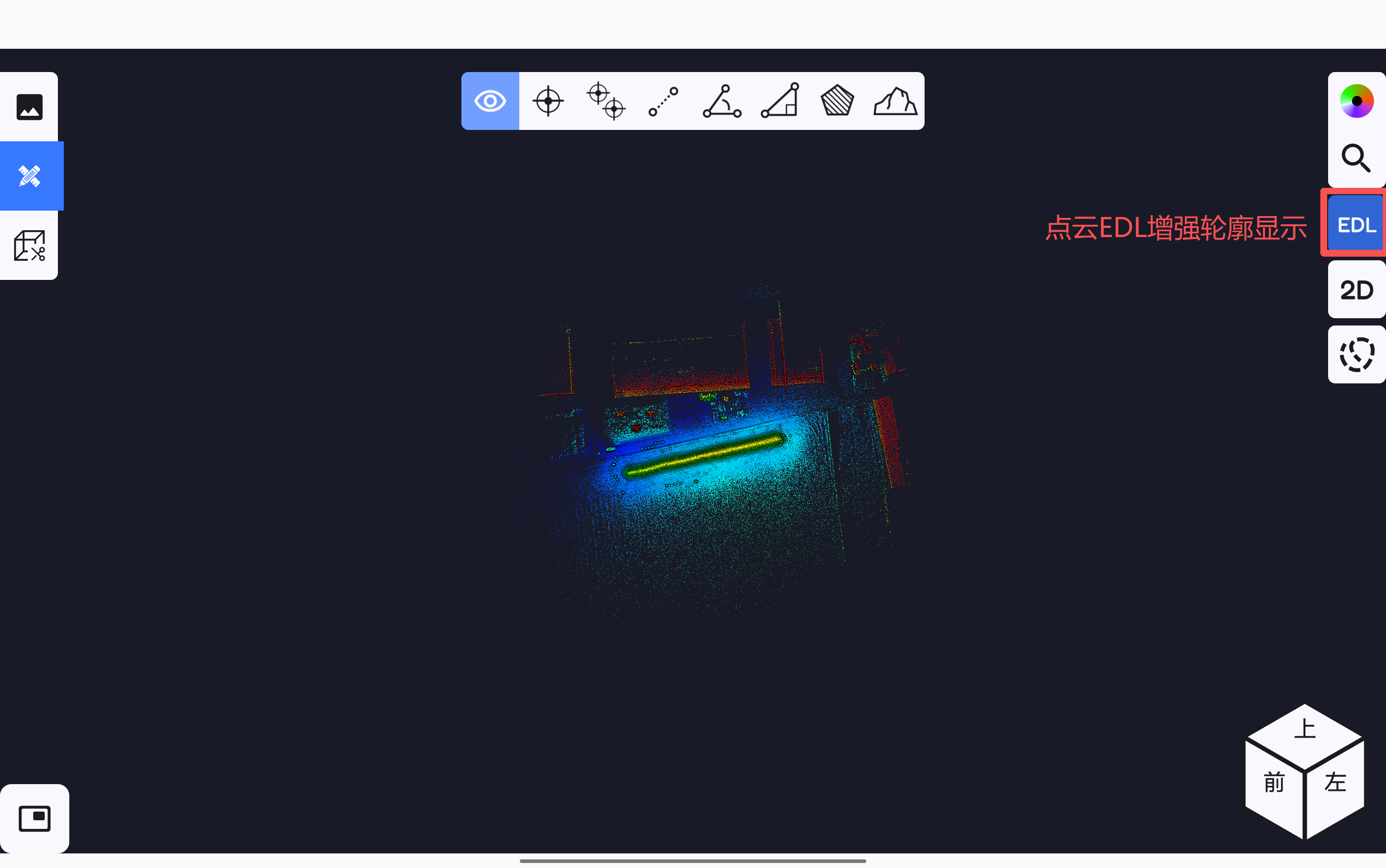
Task: Select the single point pick tool
Action: (548, 101)
